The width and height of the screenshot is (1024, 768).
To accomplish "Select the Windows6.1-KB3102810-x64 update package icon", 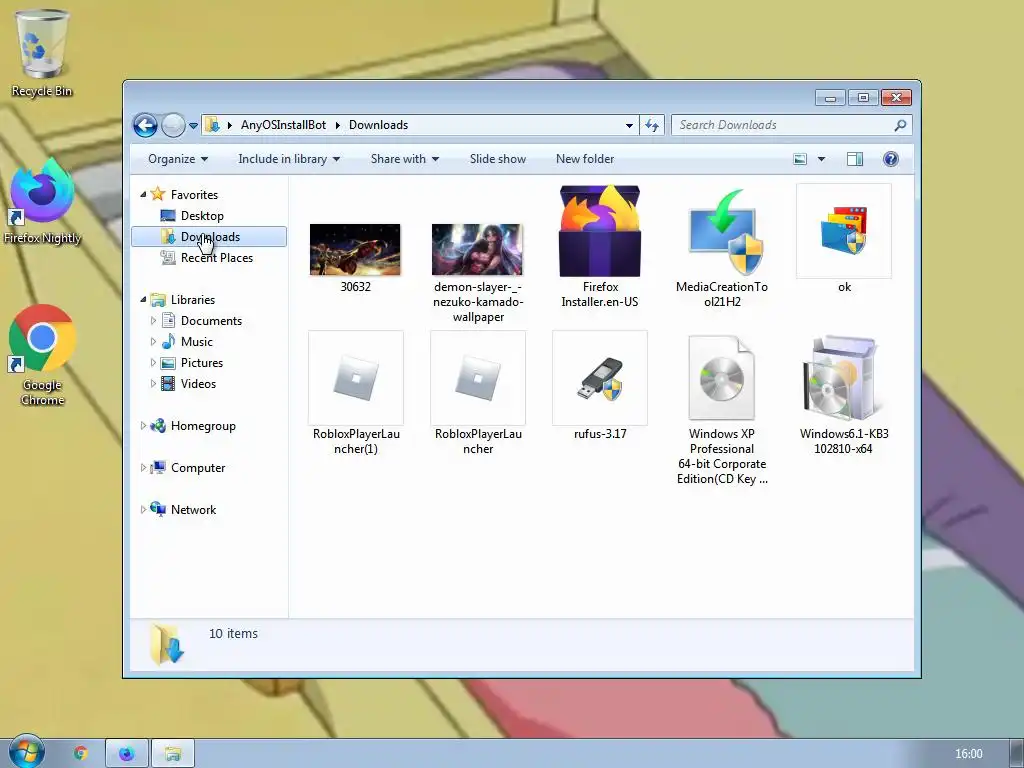I will click(x=842, y=378).
